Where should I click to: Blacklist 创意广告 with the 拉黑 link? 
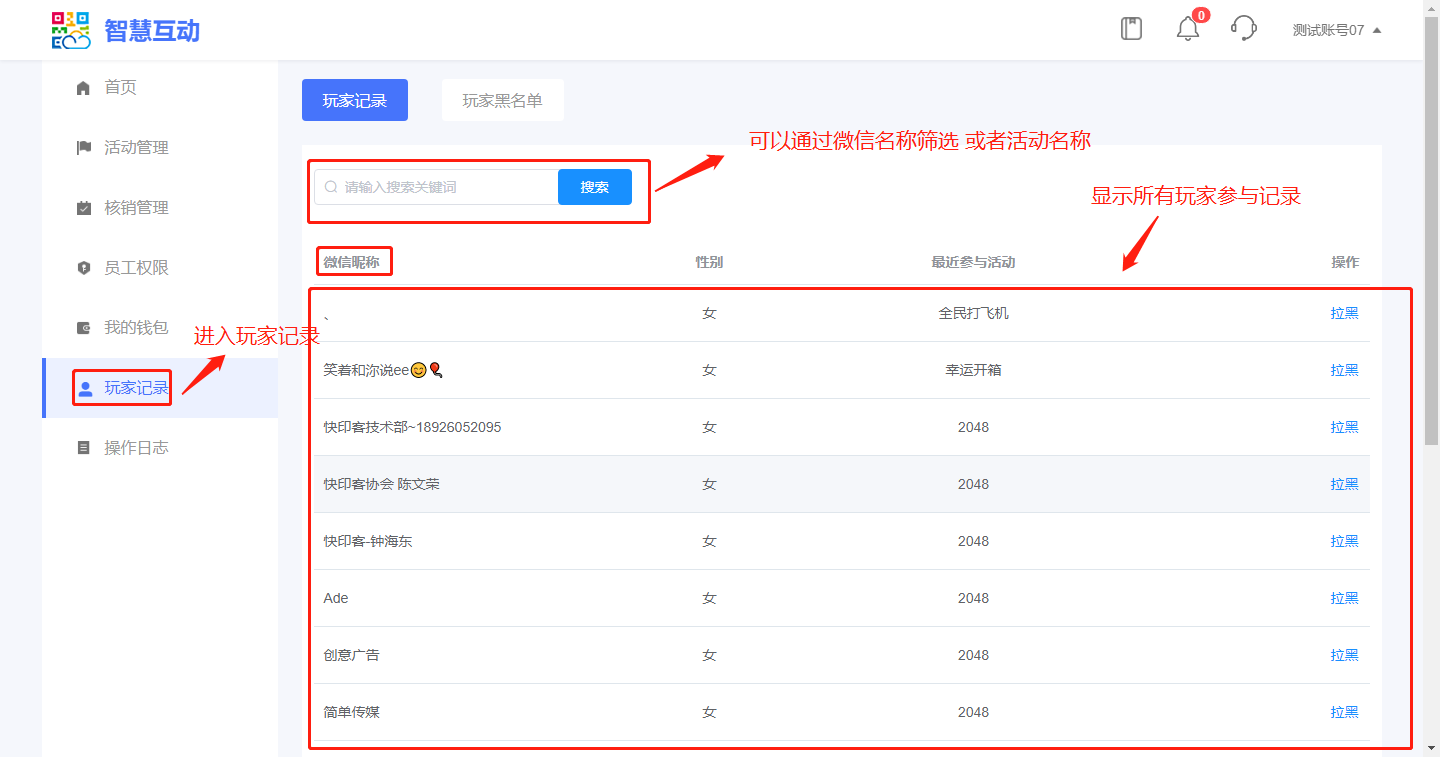1344,655
